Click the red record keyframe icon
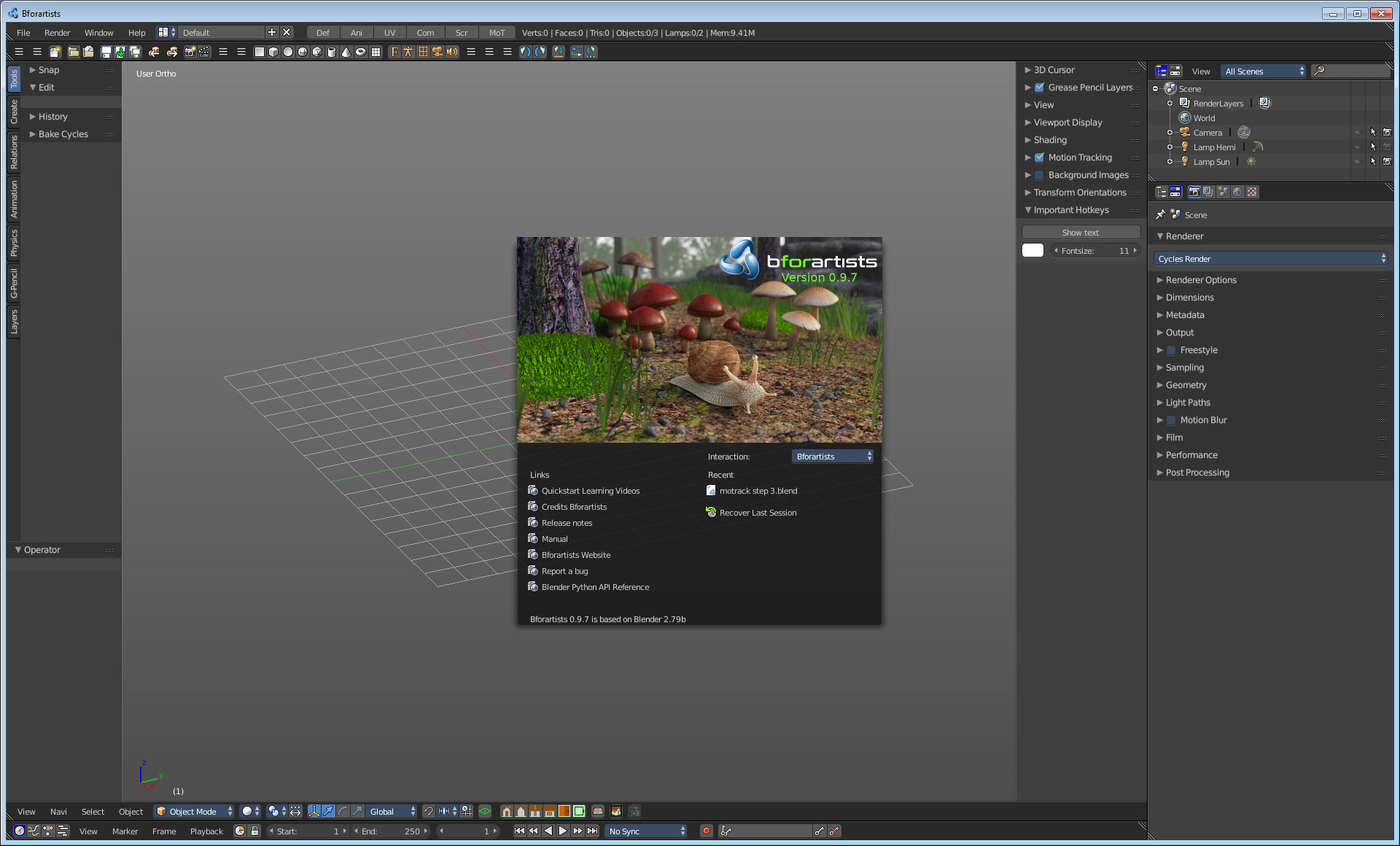The image size is (1400, 846). pyautogui.click(x=706, y=831)
